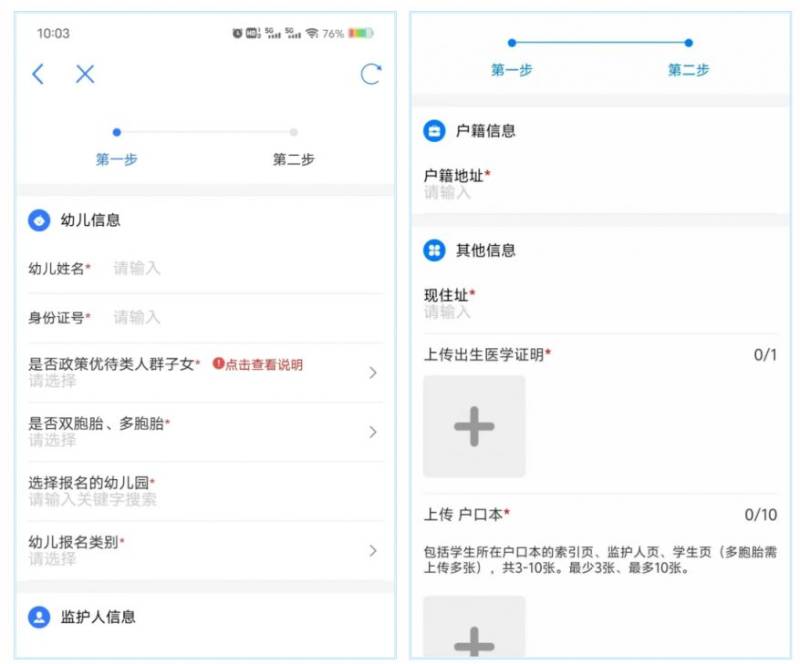
Task: Focus the 身份证号 input field
Action: [240, 317]
